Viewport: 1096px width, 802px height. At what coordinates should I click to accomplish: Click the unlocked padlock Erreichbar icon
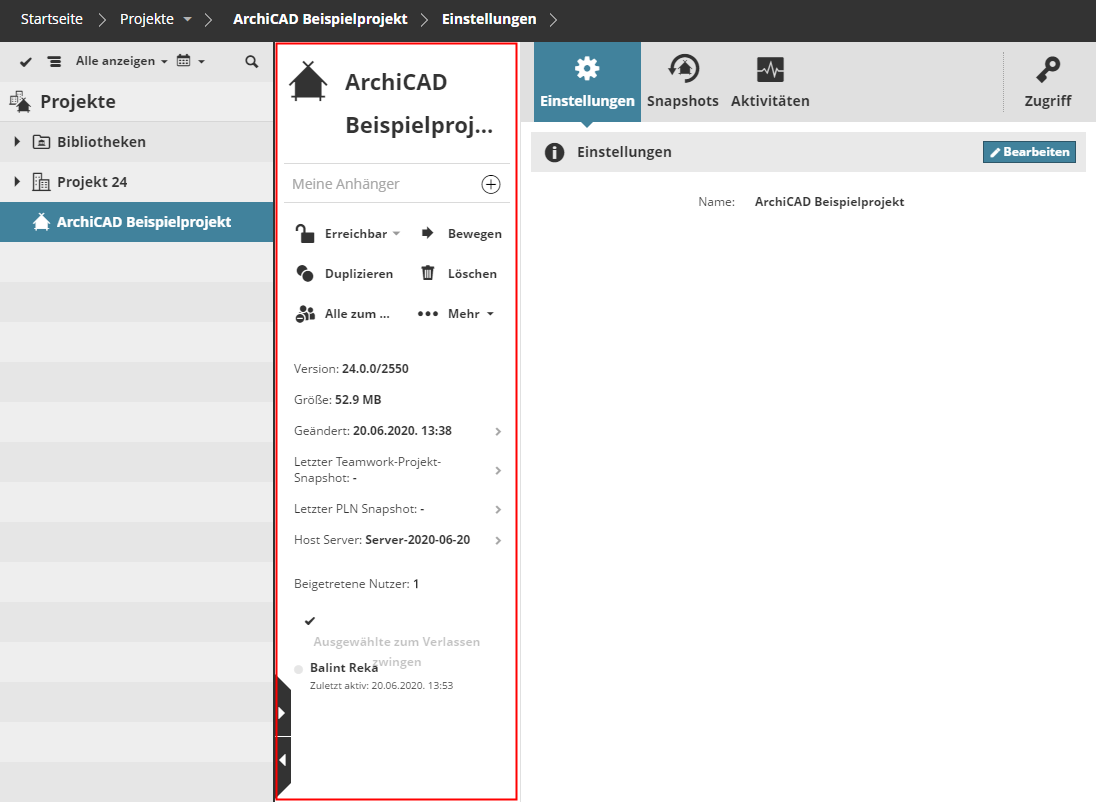point(305,234)
